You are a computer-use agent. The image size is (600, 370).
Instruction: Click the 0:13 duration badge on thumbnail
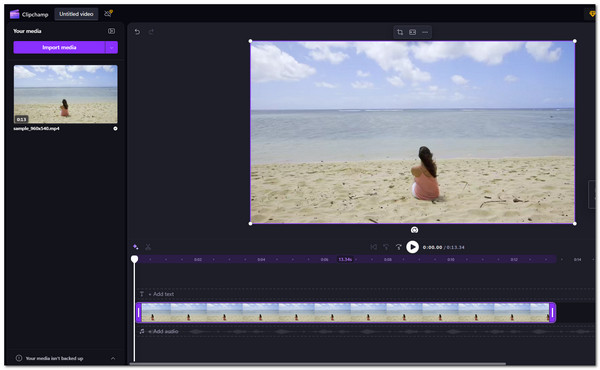[21, 119]
